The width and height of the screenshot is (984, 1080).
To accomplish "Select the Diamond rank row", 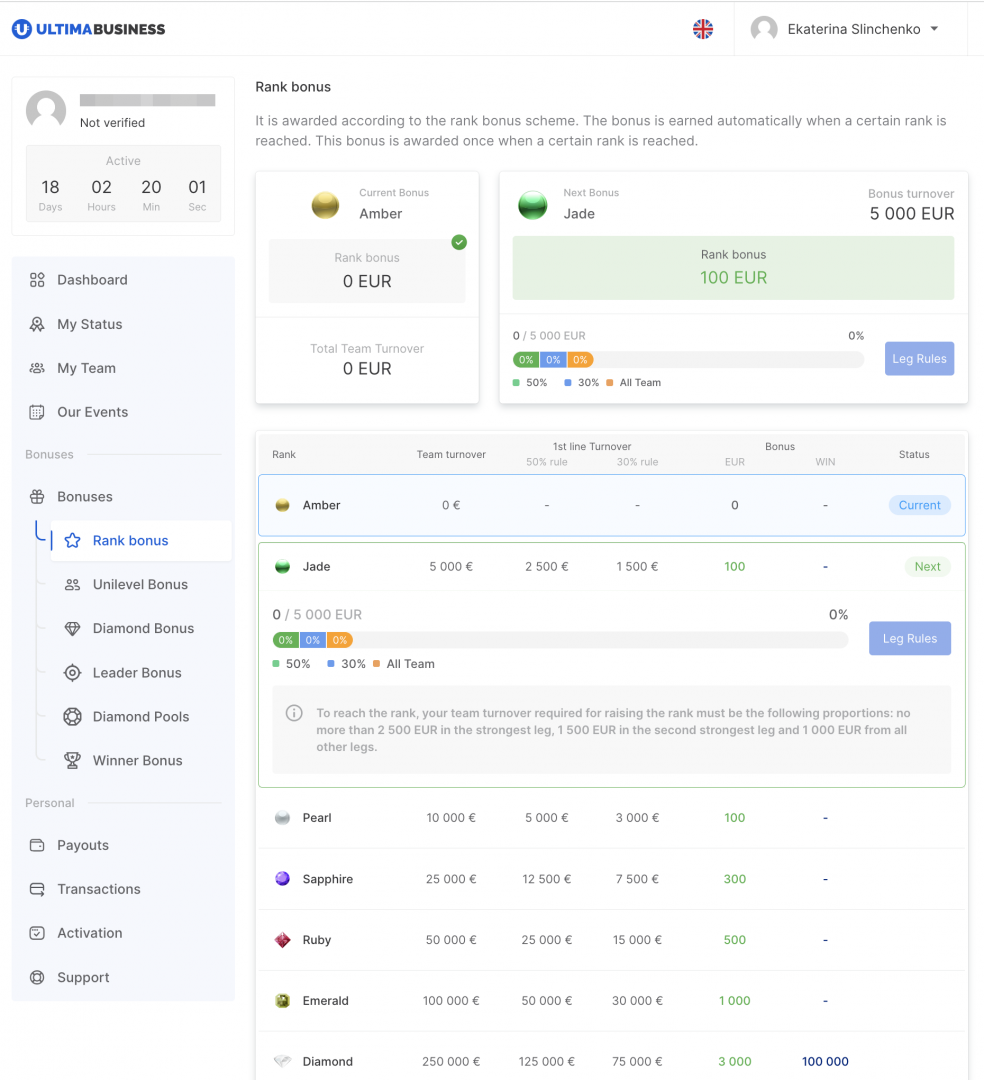I will 611,1061.
